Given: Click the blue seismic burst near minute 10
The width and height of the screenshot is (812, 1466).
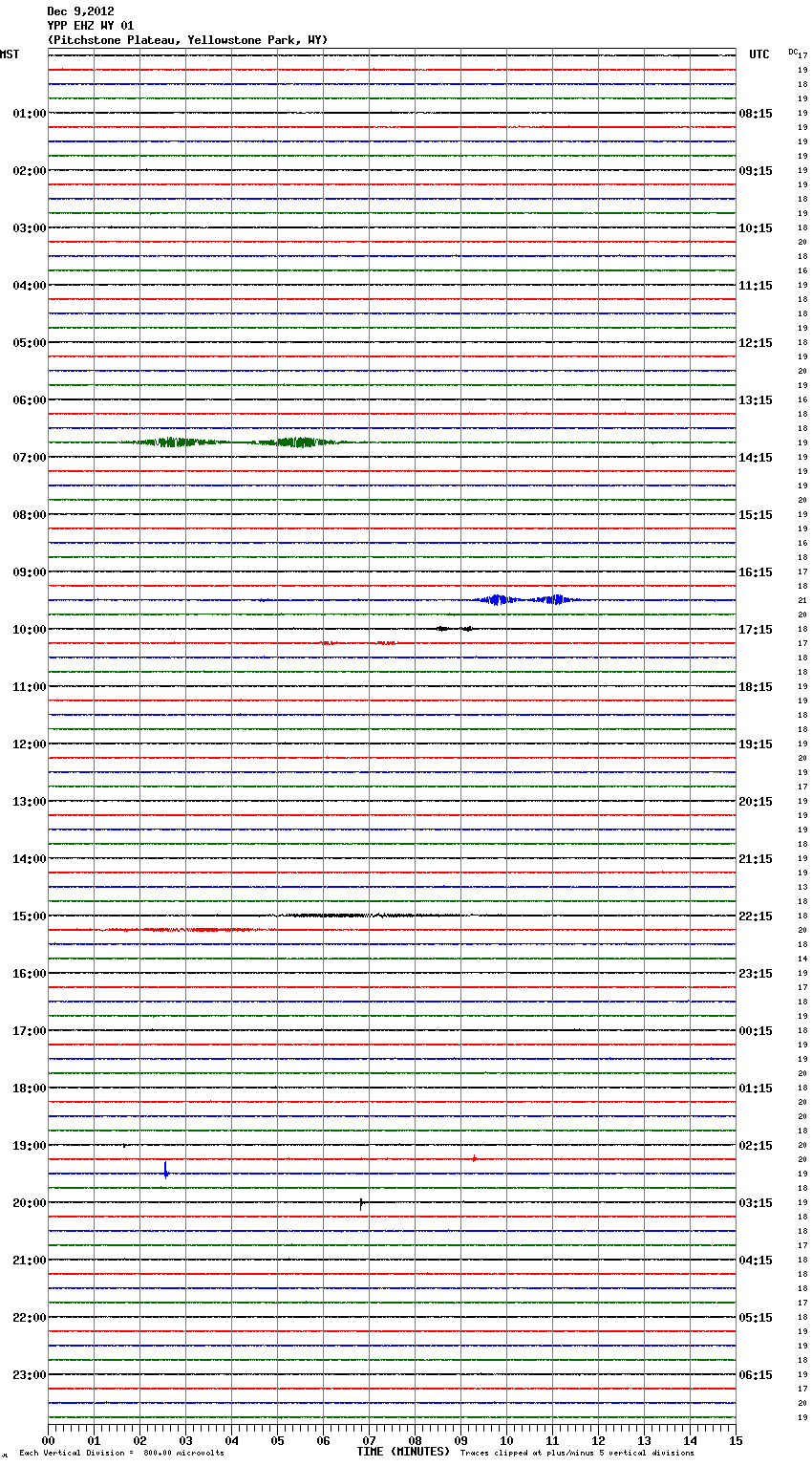Looking at the screenshot, I should (x=497, y=600).
